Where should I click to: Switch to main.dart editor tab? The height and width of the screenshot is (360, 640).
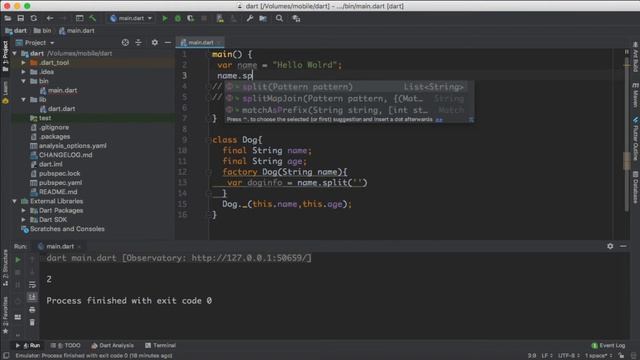tap(200, 42)
